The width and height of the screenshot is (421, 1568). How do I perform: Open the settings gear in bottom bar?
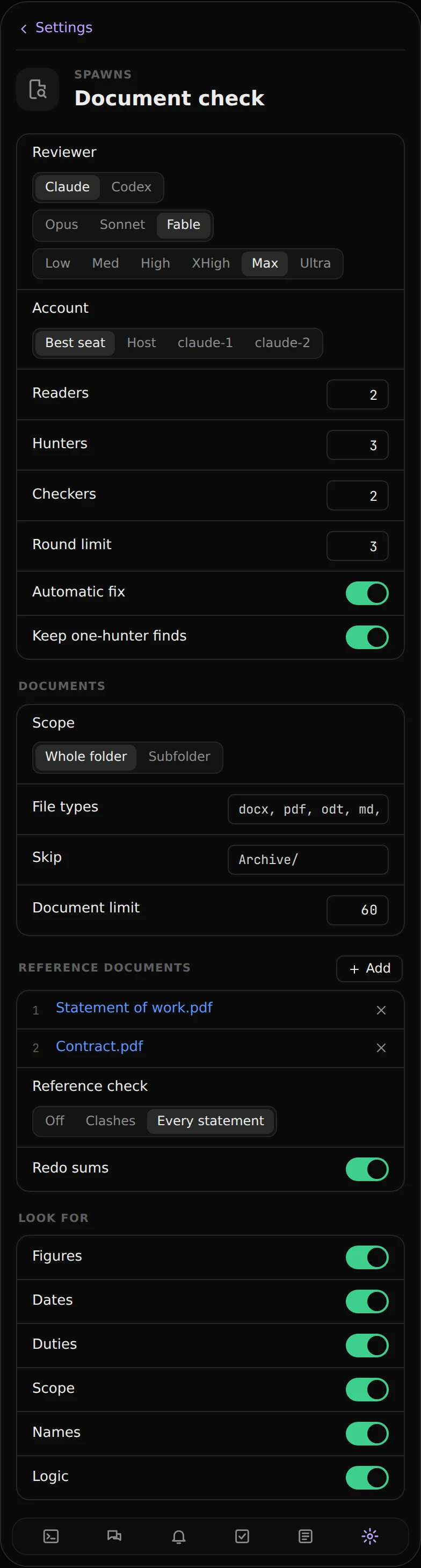point(369,1536)
